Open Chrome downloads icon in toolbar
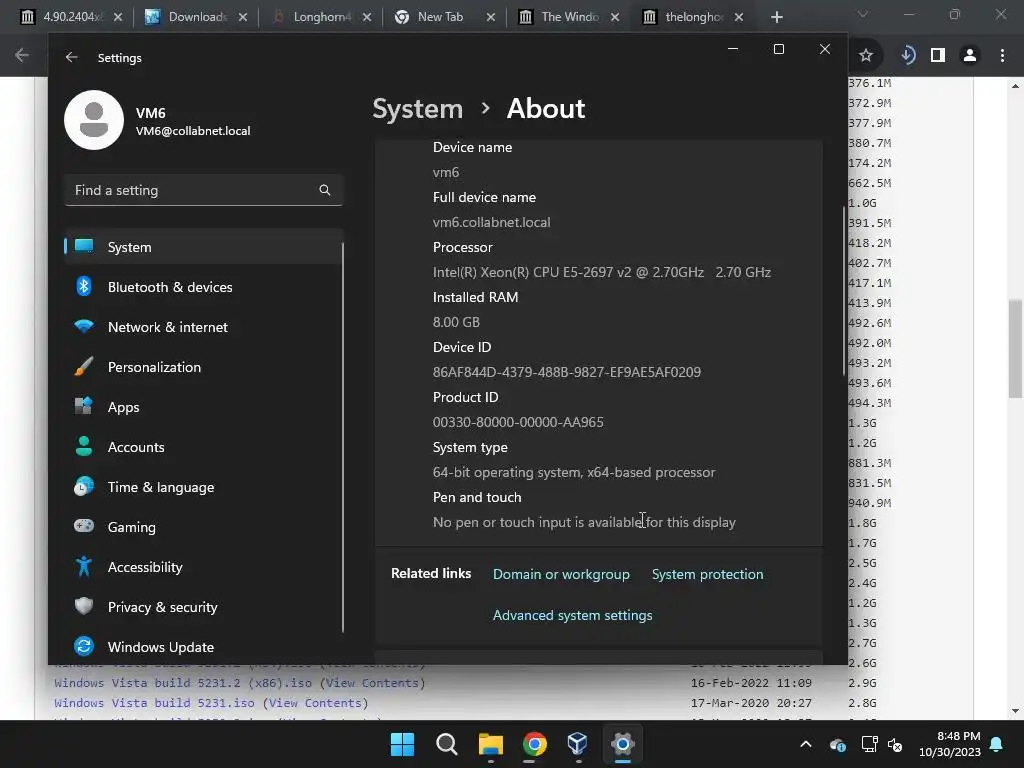The width and height of the screenshot is (1024, 768). click(908, 56)
